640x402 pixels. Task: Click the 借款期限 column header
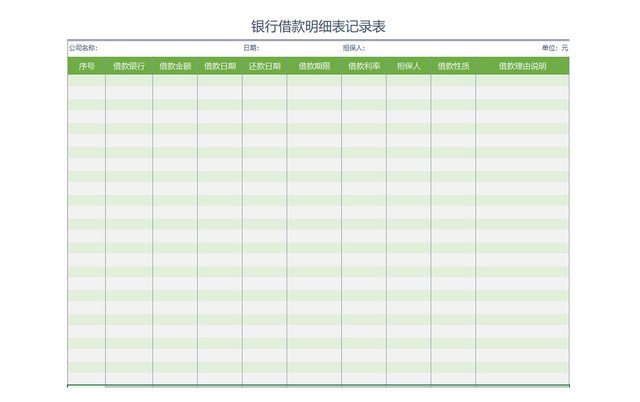314,66
